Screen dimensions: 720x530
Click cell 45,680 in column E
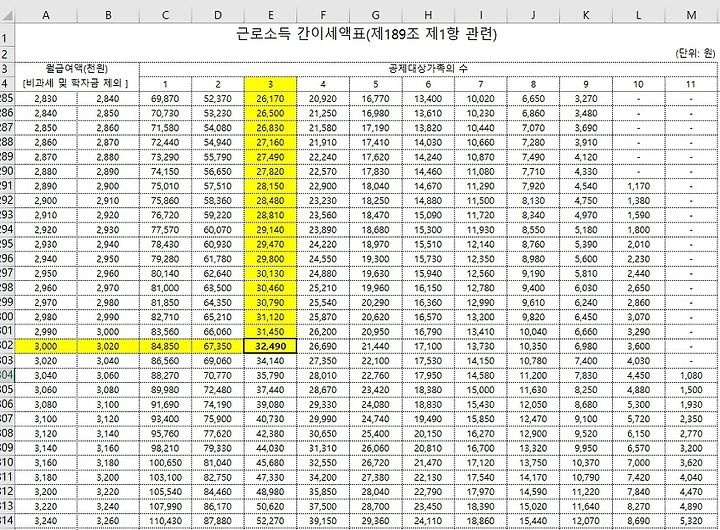click(x=270, y=463)
